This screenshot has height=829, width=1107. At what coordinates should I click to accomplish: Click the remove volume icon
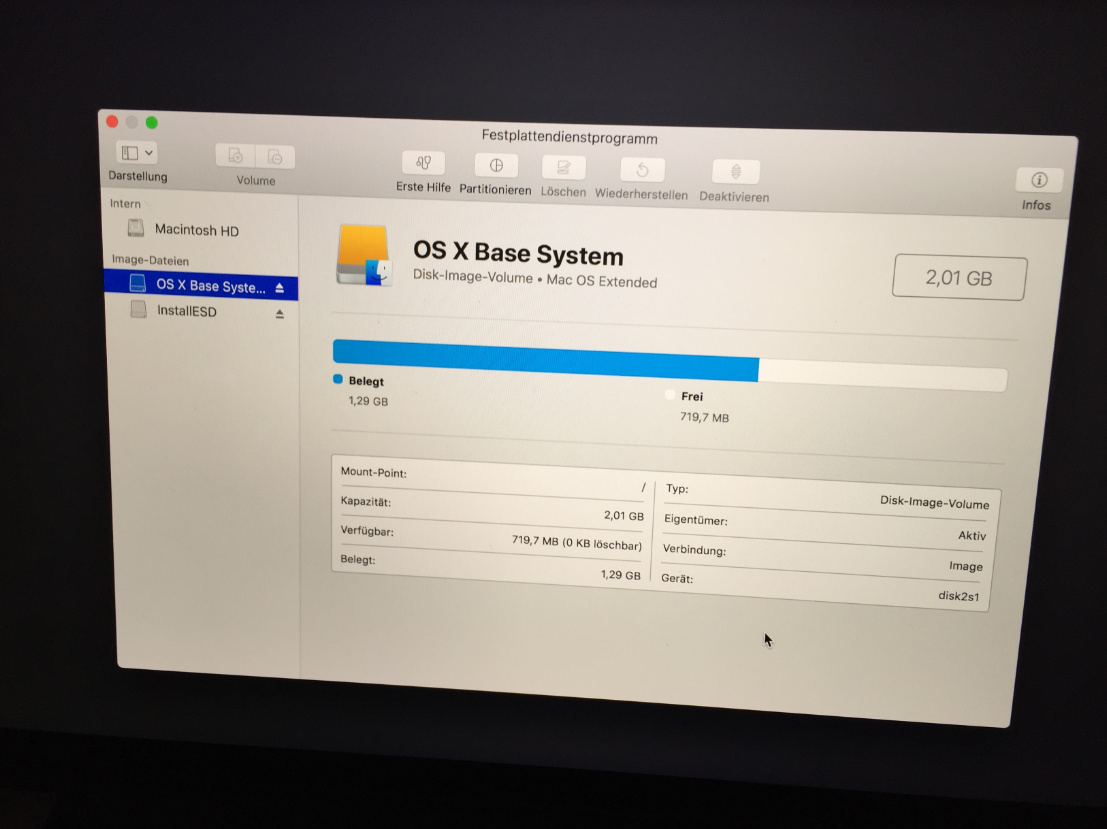(x=275, y=157)
